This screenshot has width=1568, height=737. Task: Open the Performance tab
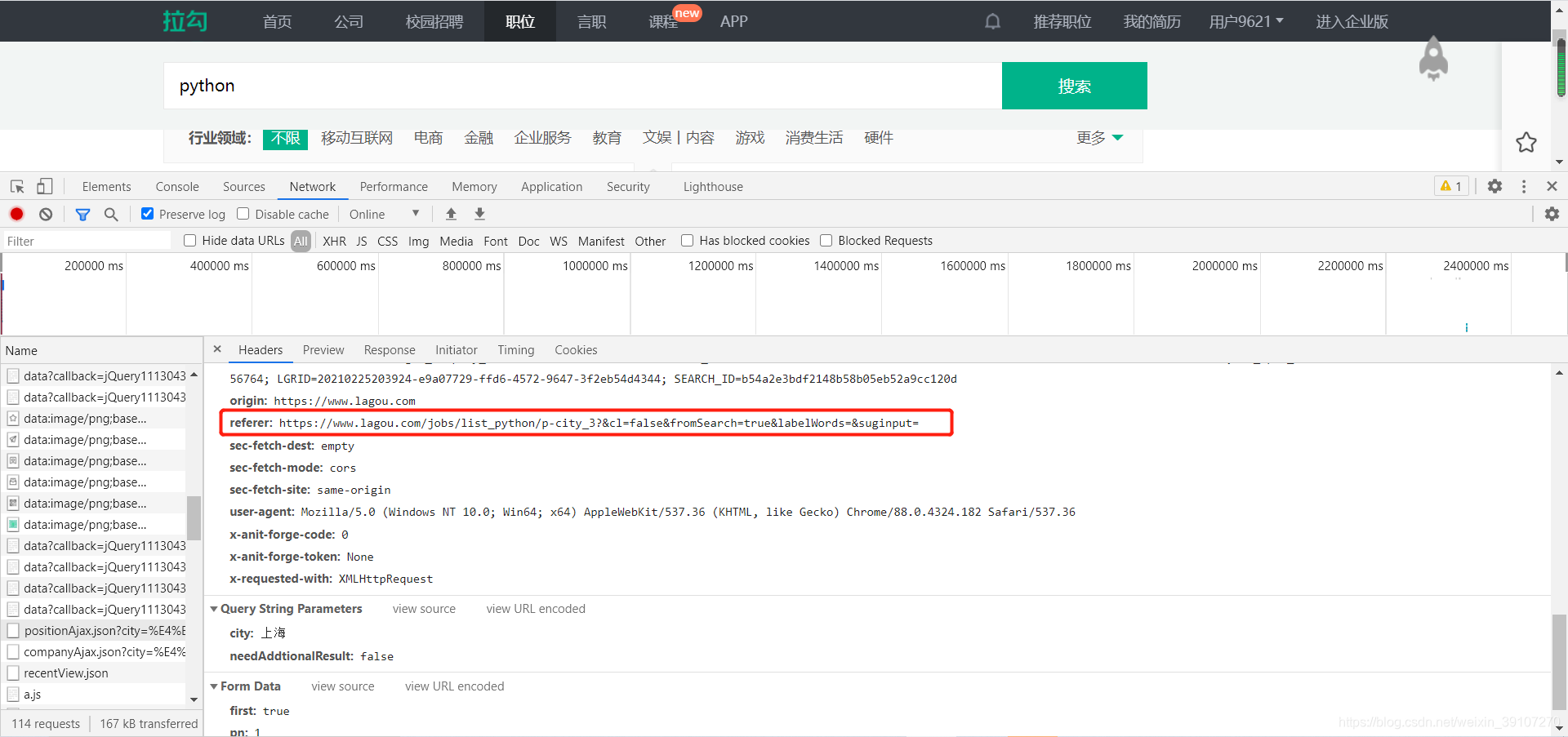coord(394,186)
